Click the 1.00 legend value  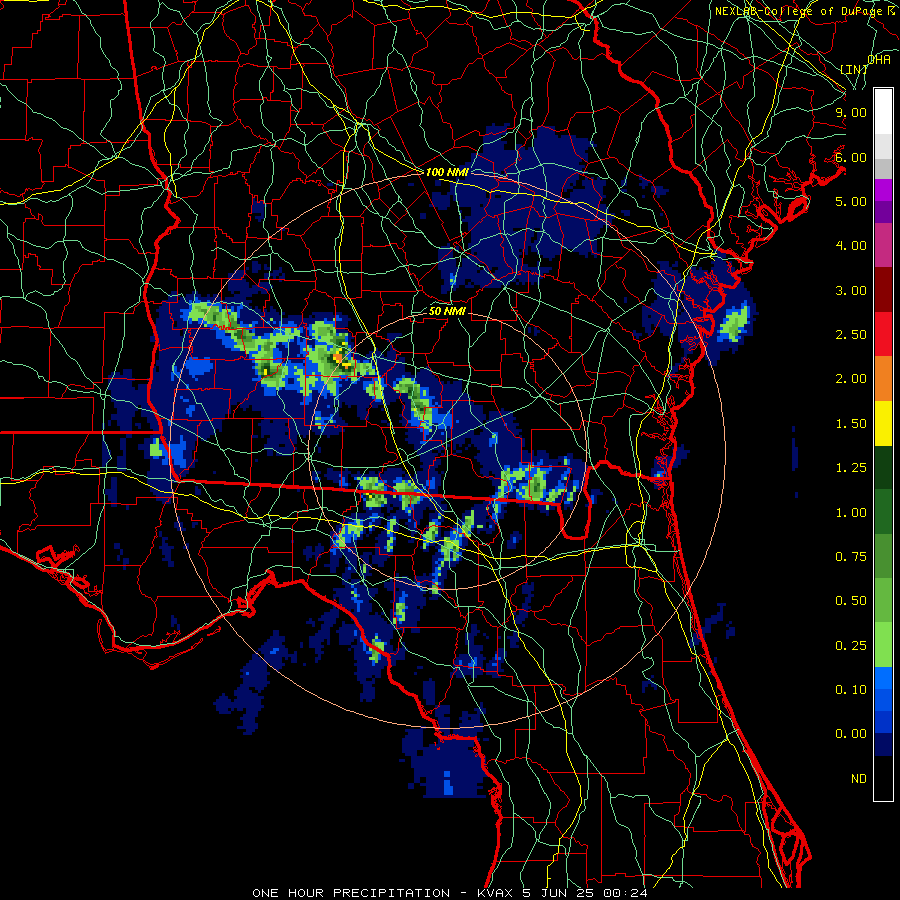point(851,513)
